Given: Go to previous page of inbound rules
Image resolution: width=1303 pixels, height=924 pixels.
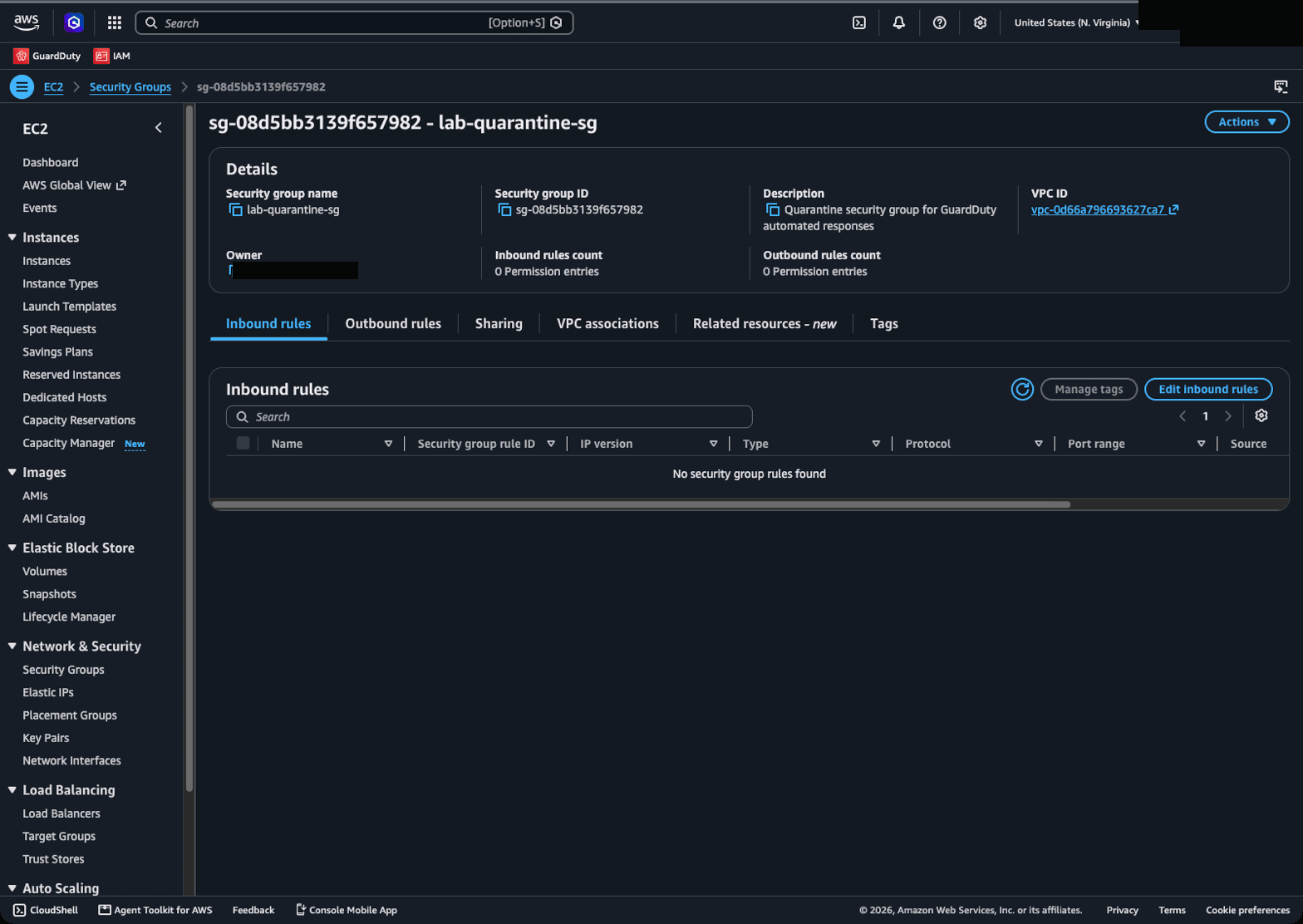Looking at the screenshot, I should pos(1183,416).
